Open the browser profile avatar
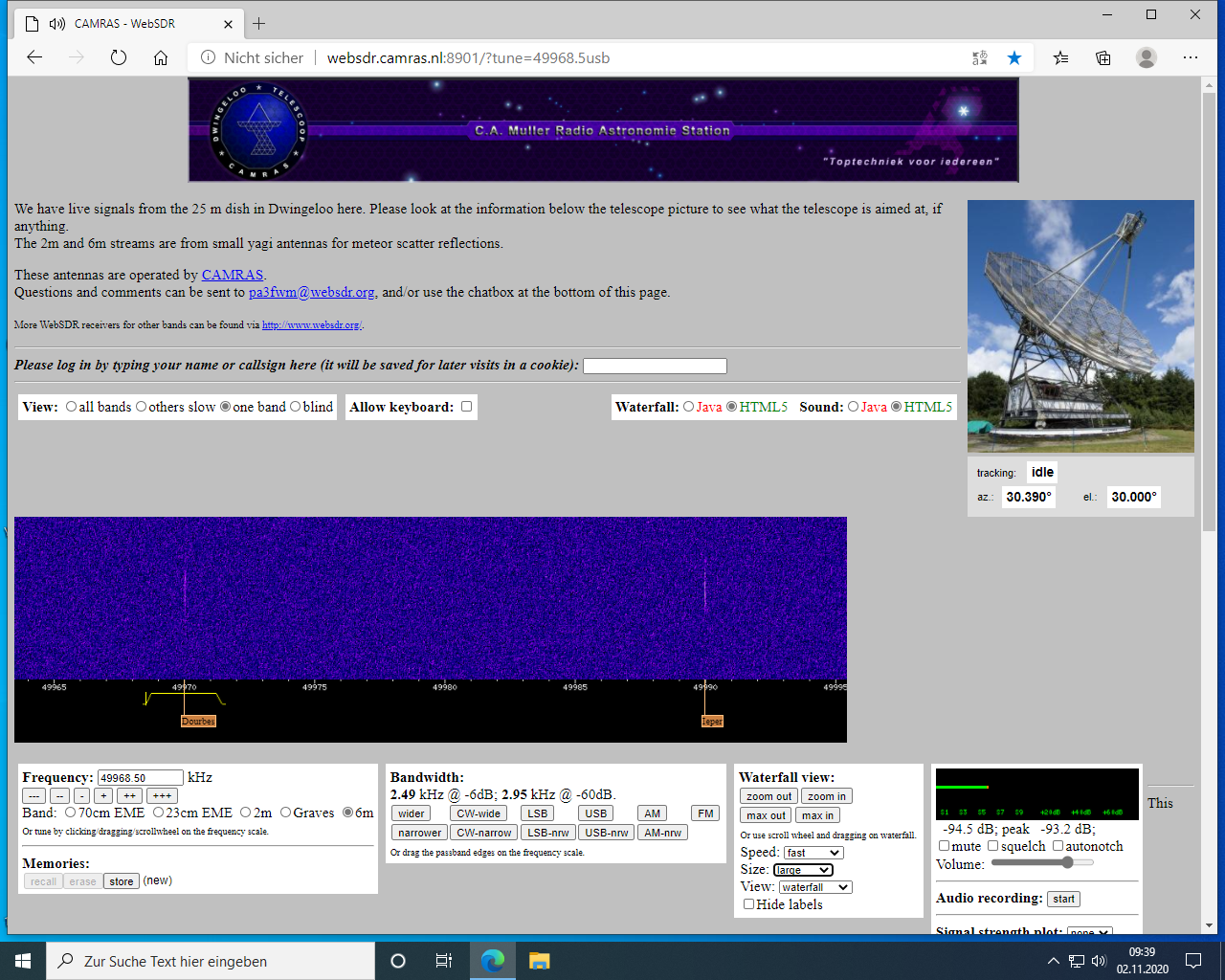1225x980 pixels. pyautogui.click(x=1147, y=57)
